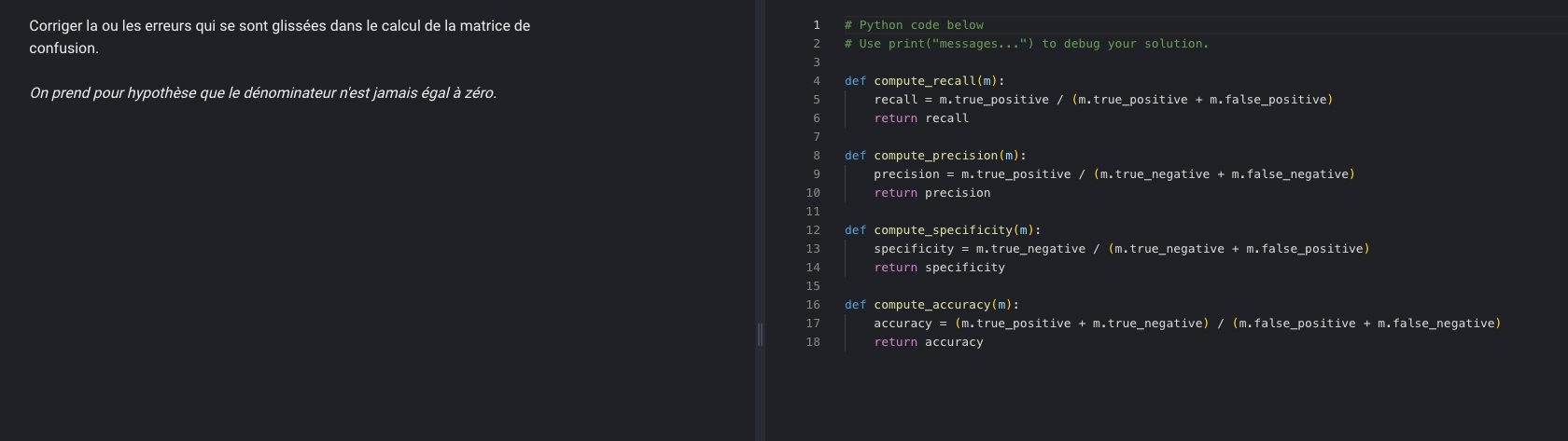This screenshot has height=441, width=1568.
Task: Click the split pane divider handle
Action: (x=760, y=335)
